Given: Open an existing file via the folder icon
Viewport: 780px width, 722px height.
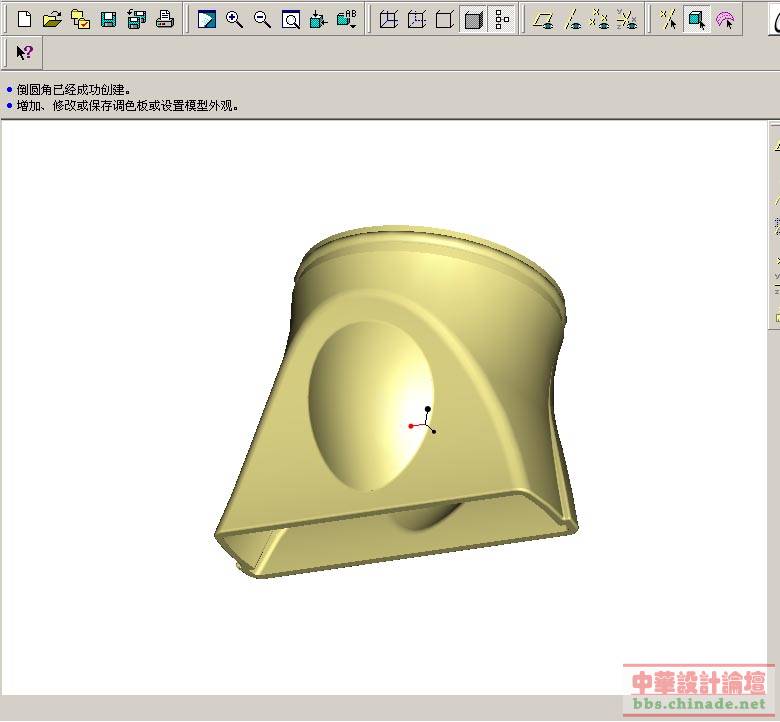Looking at the screenshot, I should point(52,19).
